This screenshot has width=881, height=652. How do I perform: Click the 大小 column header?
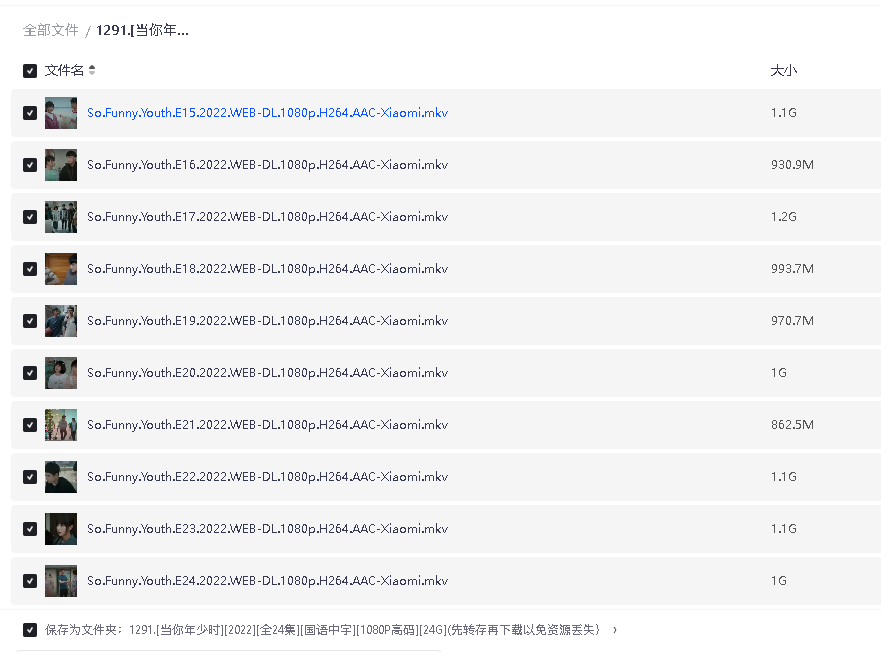[783, 71]
